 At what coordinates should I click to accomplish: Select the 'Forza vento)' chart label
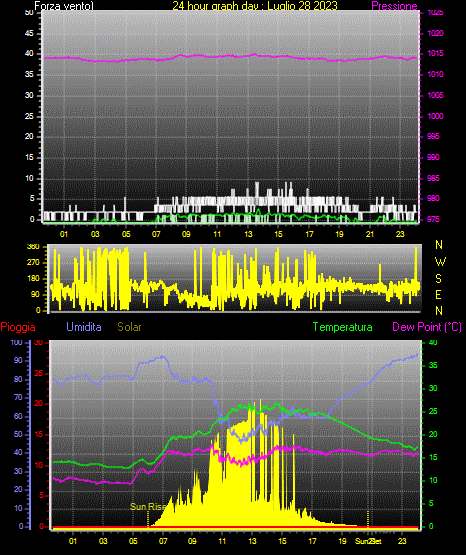(64, 6)
